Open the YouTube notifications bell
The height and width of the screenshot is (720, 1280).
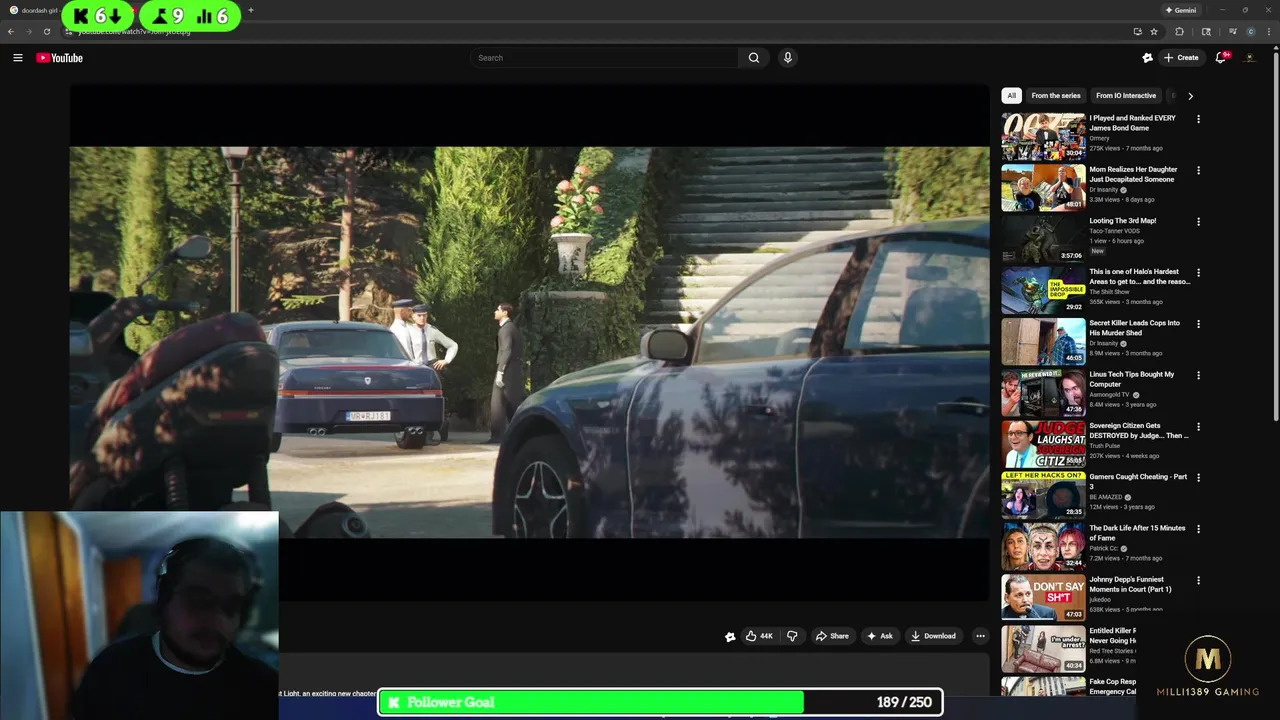[x=1221, y=58]
